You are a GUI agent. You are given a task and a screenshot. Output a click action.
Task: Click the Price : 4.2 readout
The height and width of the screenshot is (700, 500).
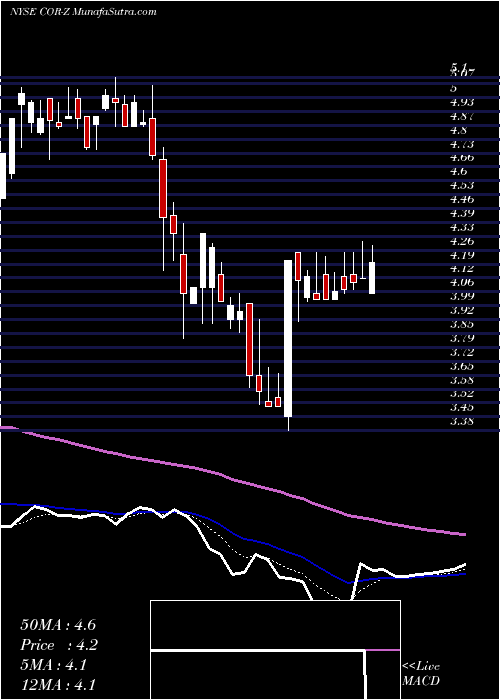(59, 645)
